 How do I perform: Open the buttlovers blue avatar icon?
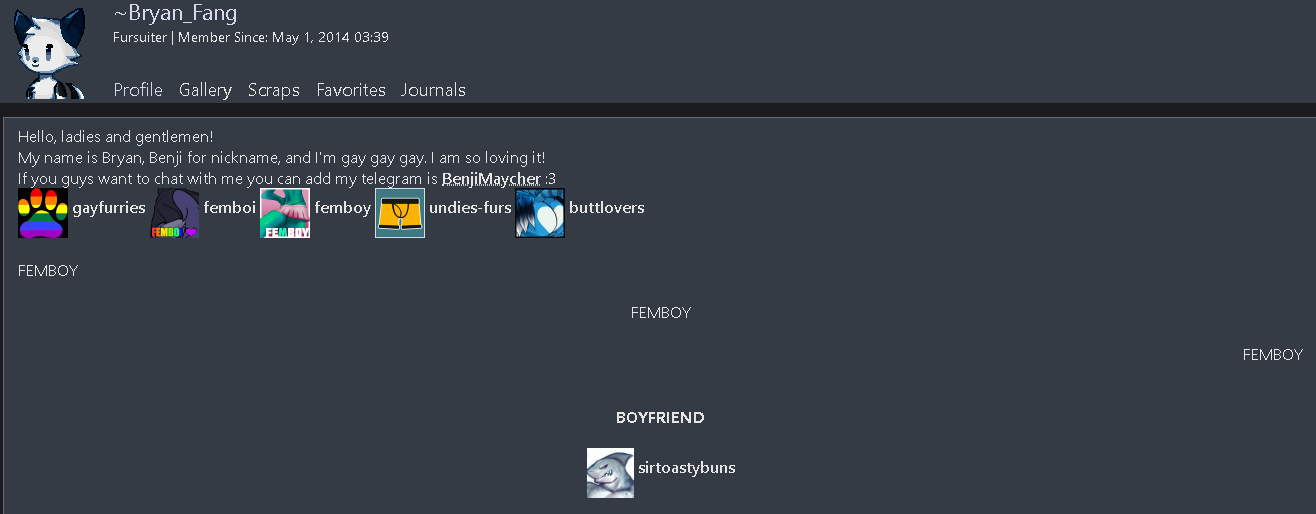[x=540, y=213]
